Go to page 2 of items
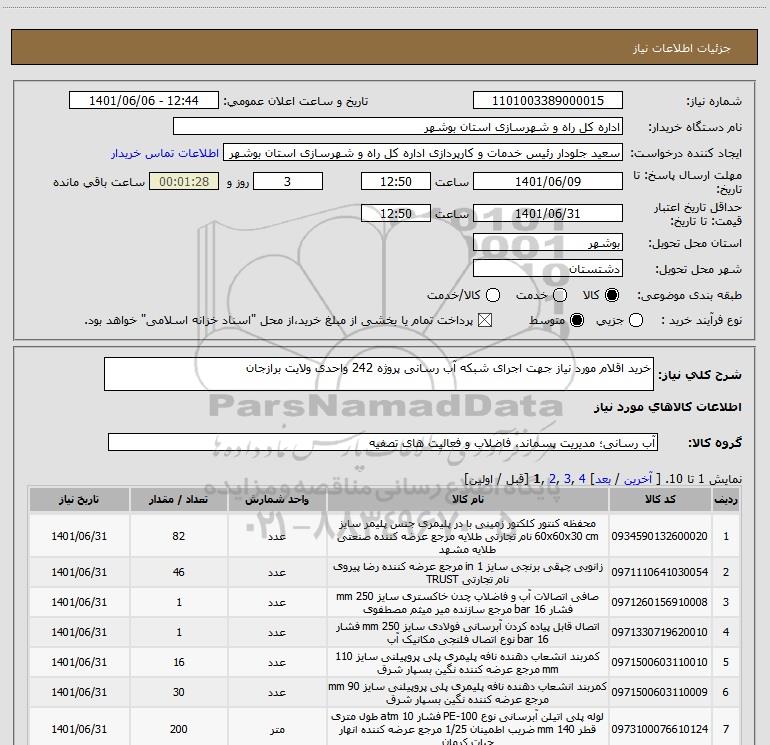Screen dimensions: 770x745 (552, 479)
